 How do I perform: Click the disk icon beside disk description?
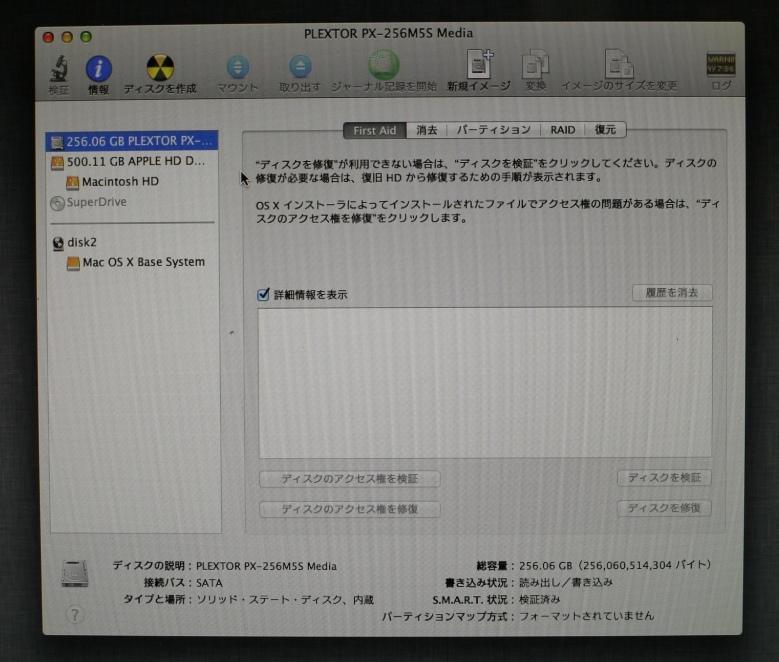click(x=75, y=573)
